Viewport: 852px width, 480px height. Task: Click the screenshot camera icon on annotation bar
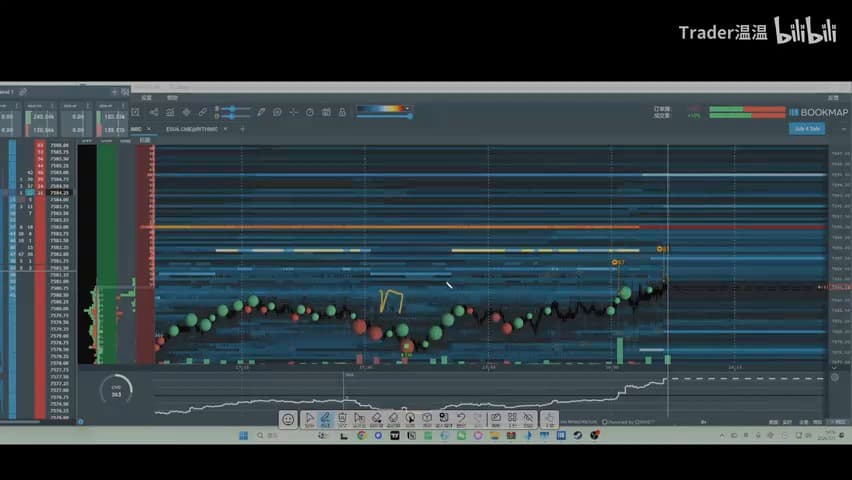click(496, 419)
